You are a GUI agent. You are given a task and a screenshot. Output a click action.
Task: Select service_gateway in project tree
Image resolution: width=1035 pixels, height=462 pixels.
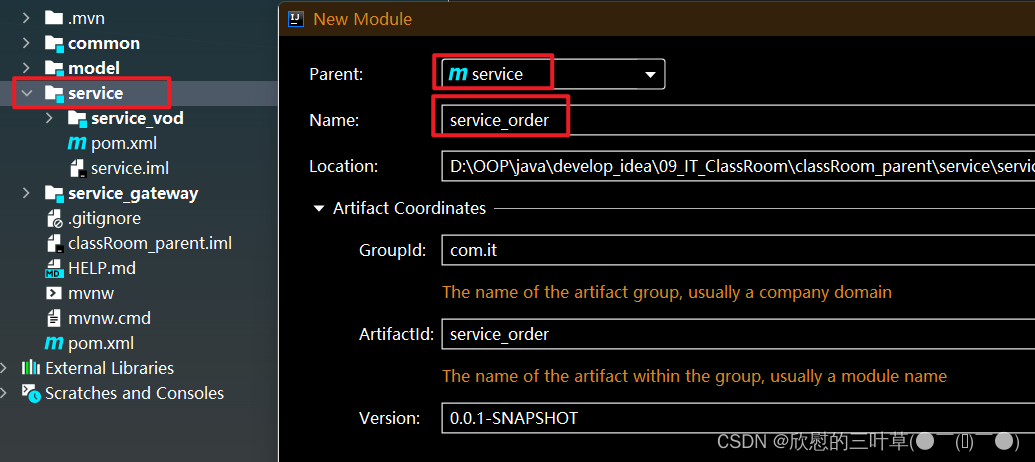coord(133,194)
